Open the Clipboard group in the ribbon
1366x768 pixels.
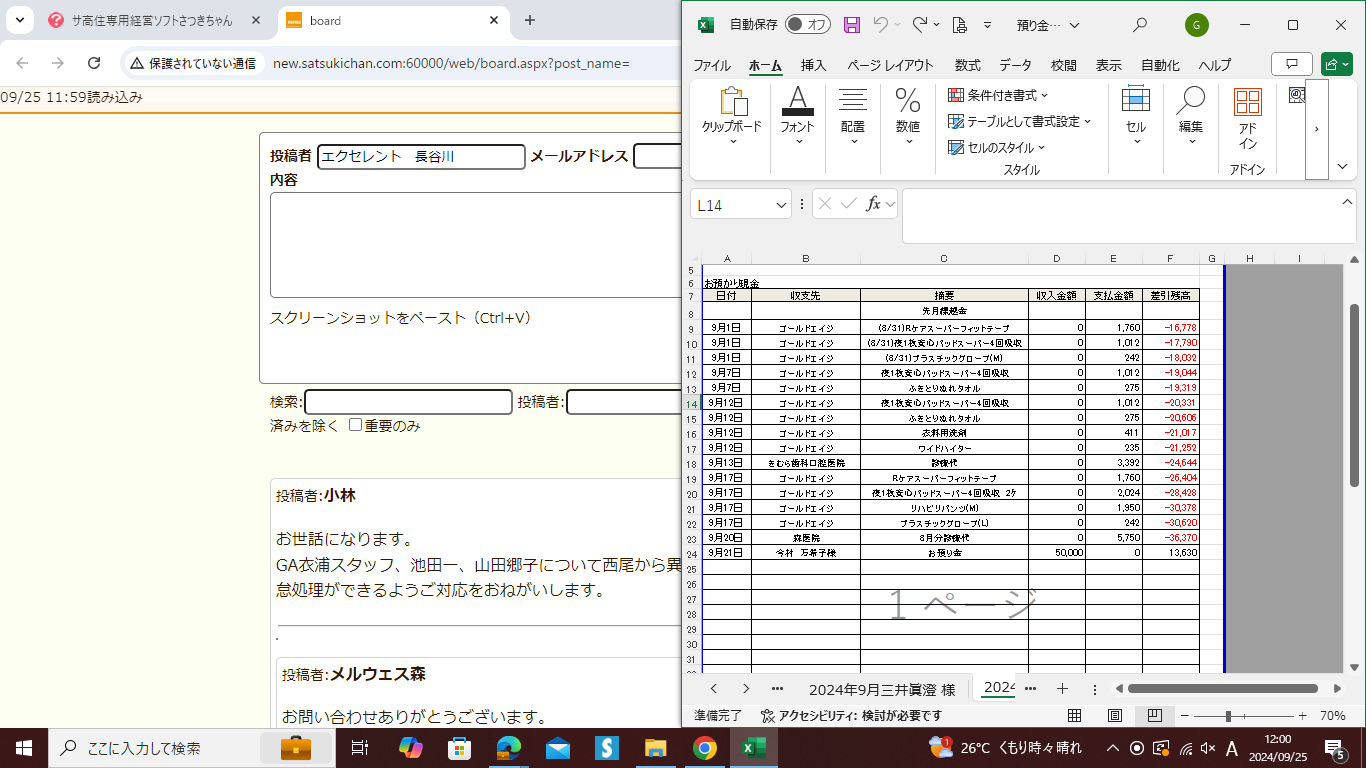(x=731, y=116)
